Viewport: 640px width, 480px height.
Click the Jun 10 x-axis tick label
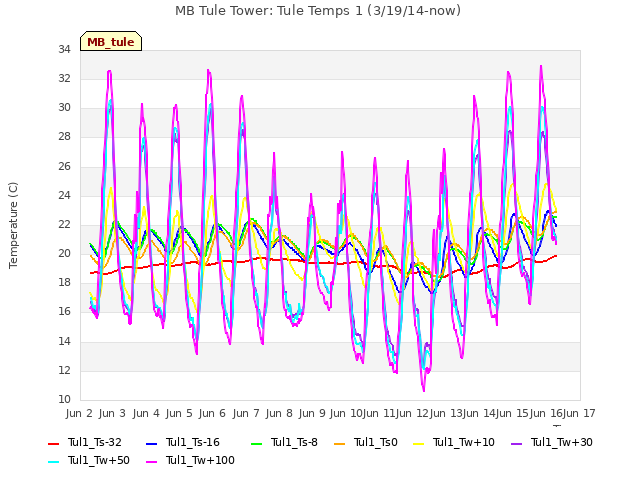[346, 413]
